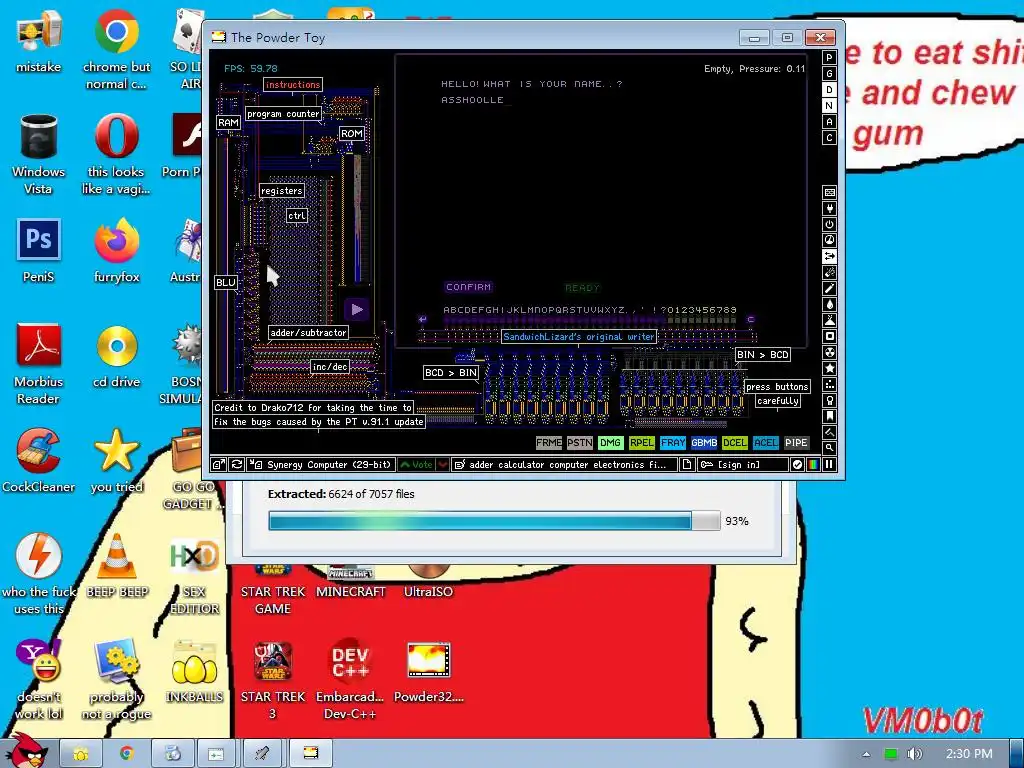
Task: Reload the simulation with refresh icon
Action: (236, 464)
